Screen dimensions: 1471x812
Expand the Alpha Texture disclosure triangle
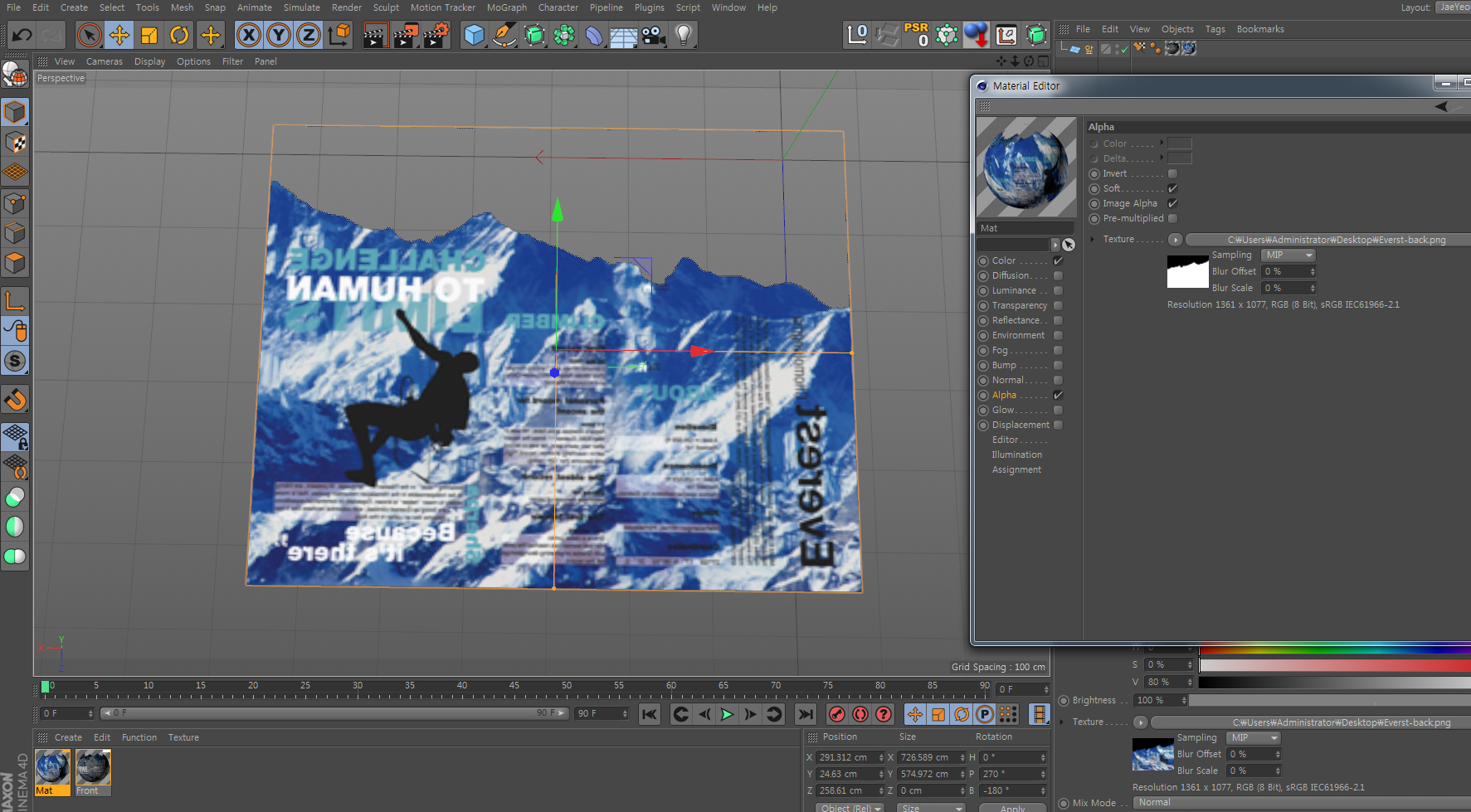click(x=1092, y=239)
